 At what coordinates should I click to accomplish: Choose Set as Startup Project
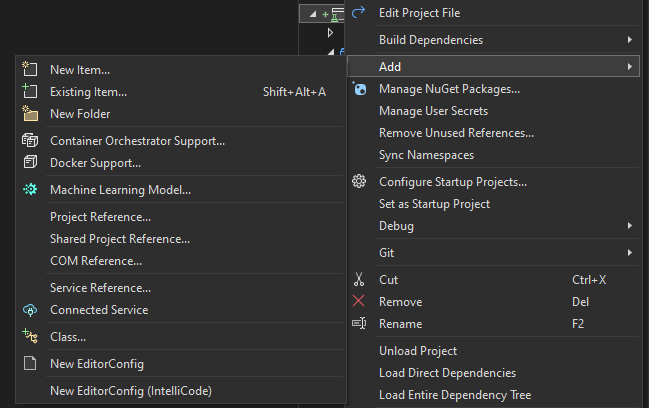434,204
